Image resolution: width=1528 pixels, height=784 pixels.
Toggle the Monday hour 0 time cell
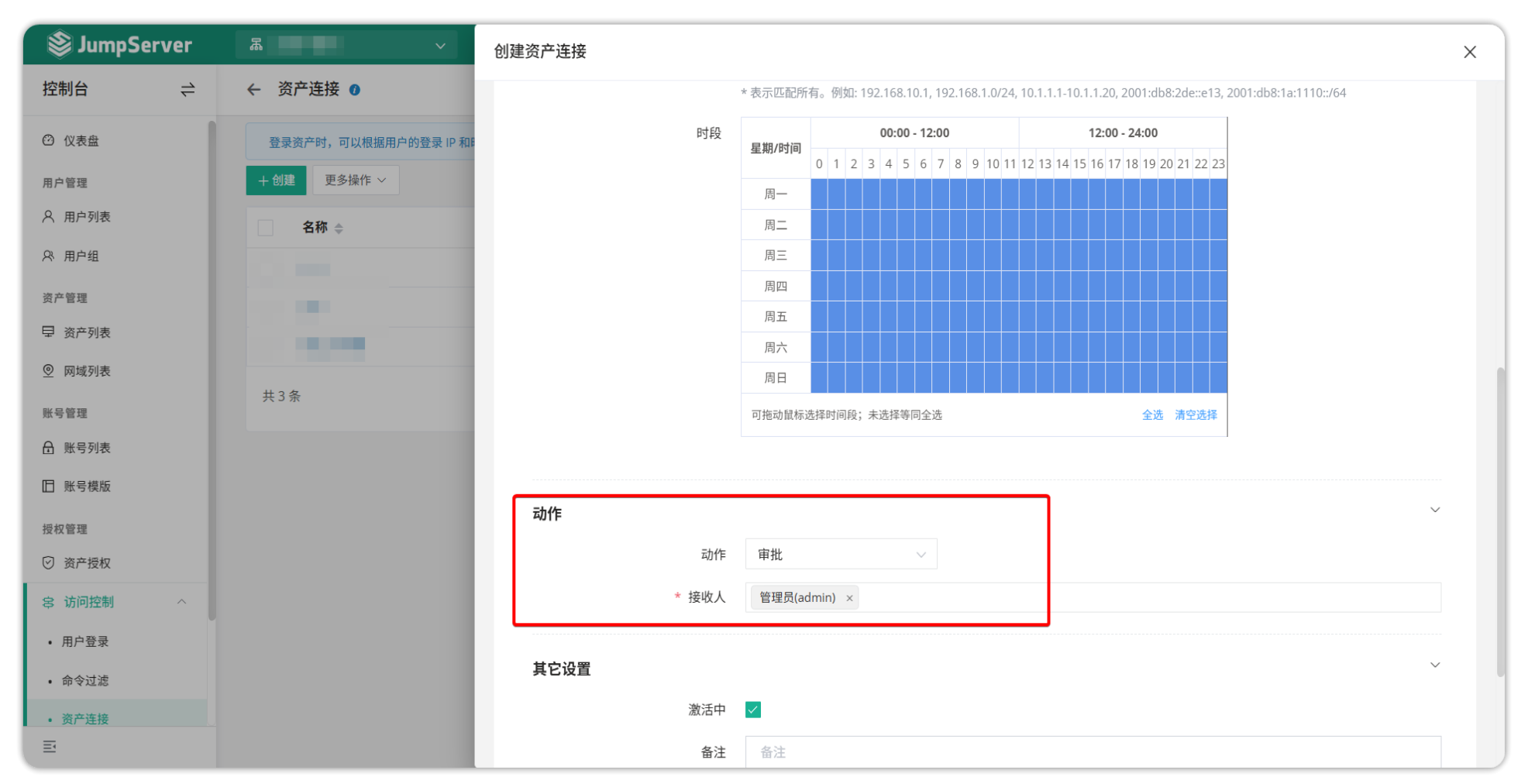819,194
